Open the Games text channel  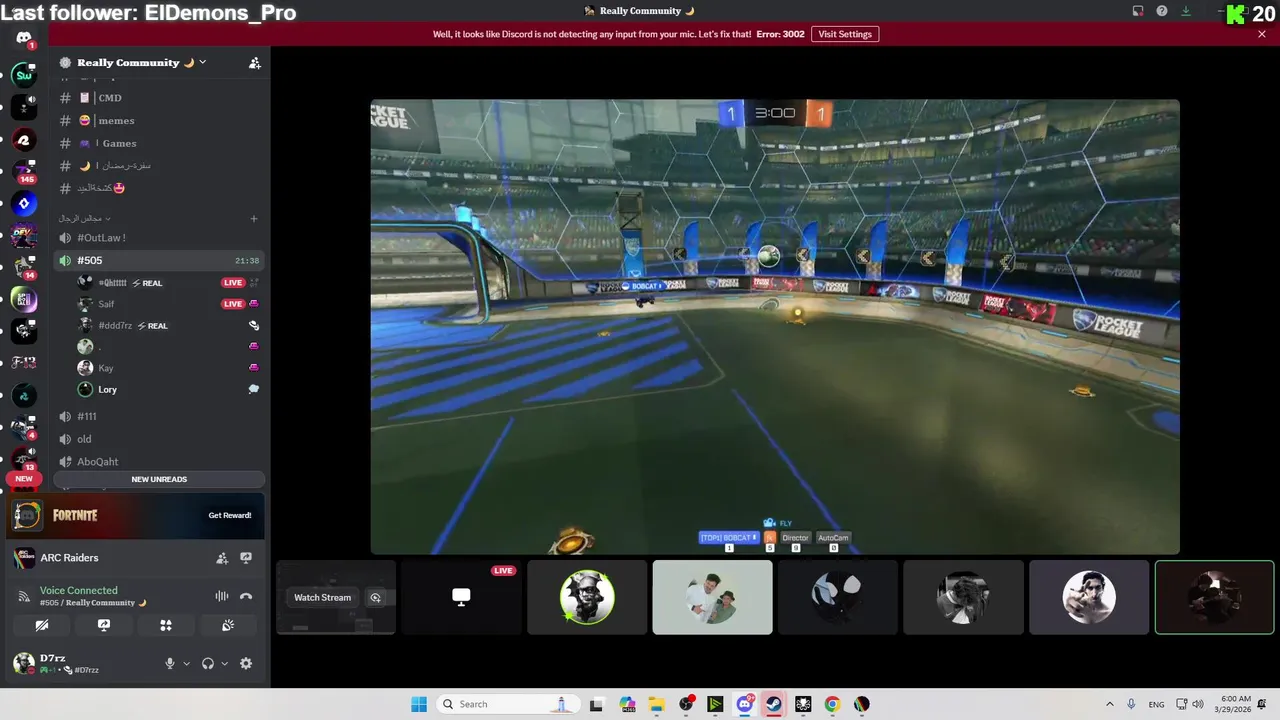(159, 143)
